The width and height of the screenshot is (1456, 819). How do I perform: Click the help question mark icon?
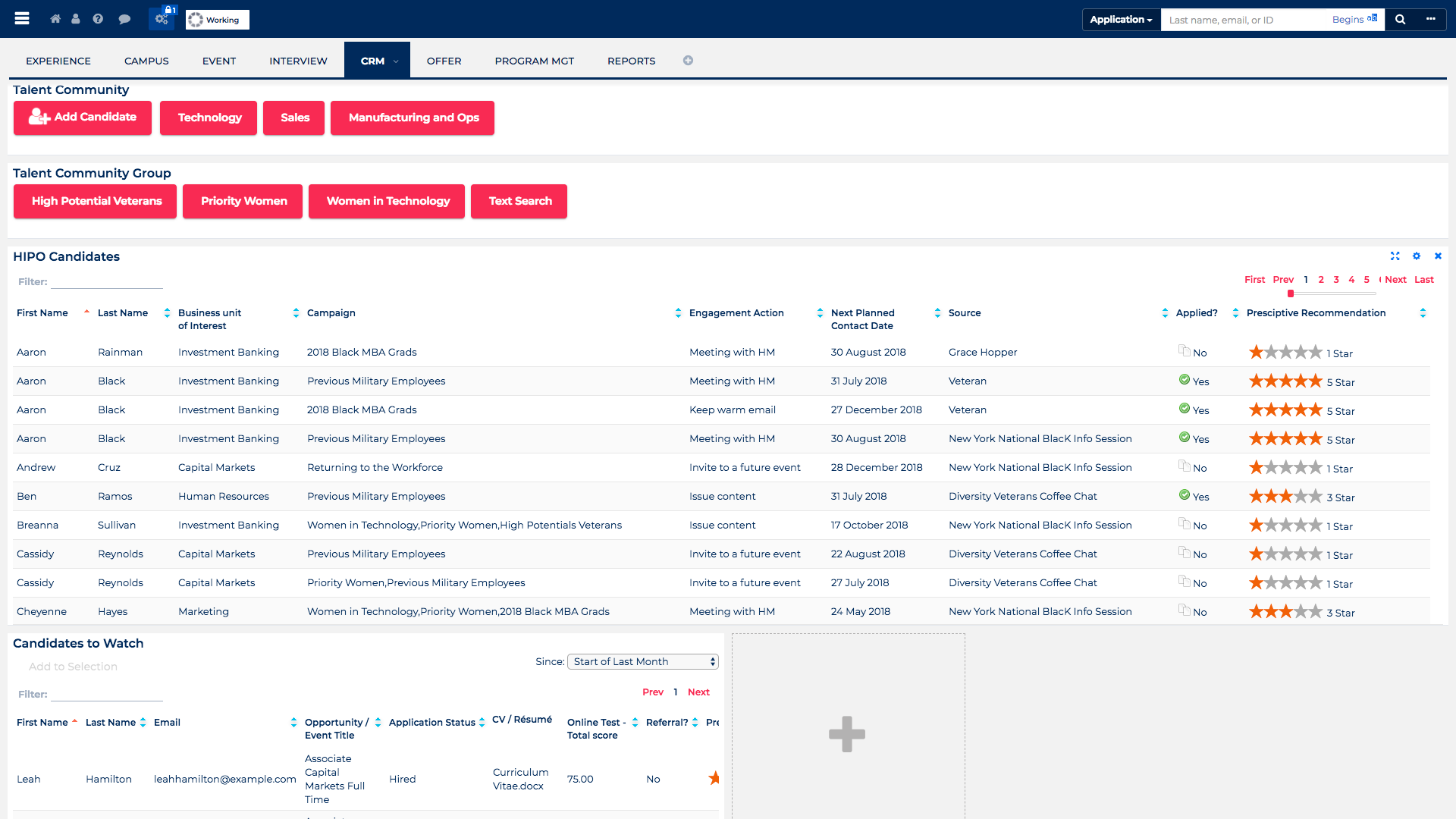pyautogui.click(x=98, y=19)
